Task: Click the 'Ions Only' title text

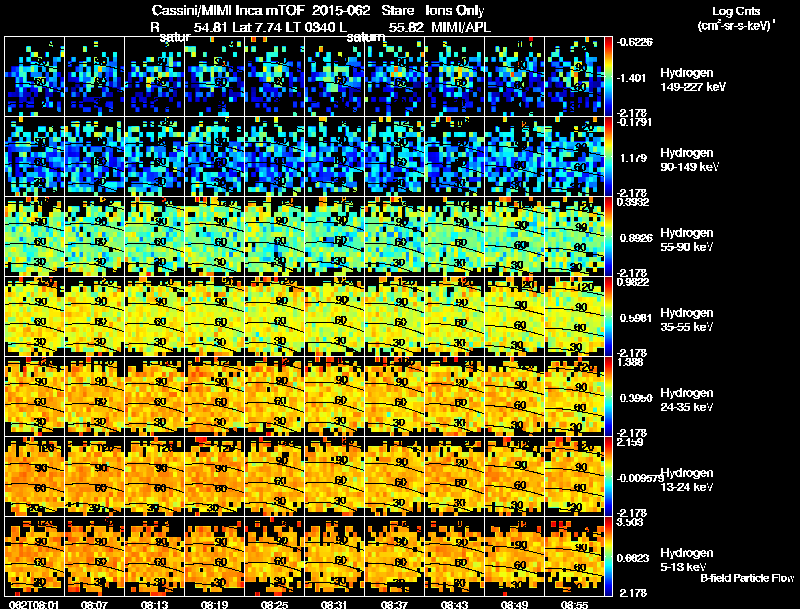Action: pos(455,11)
